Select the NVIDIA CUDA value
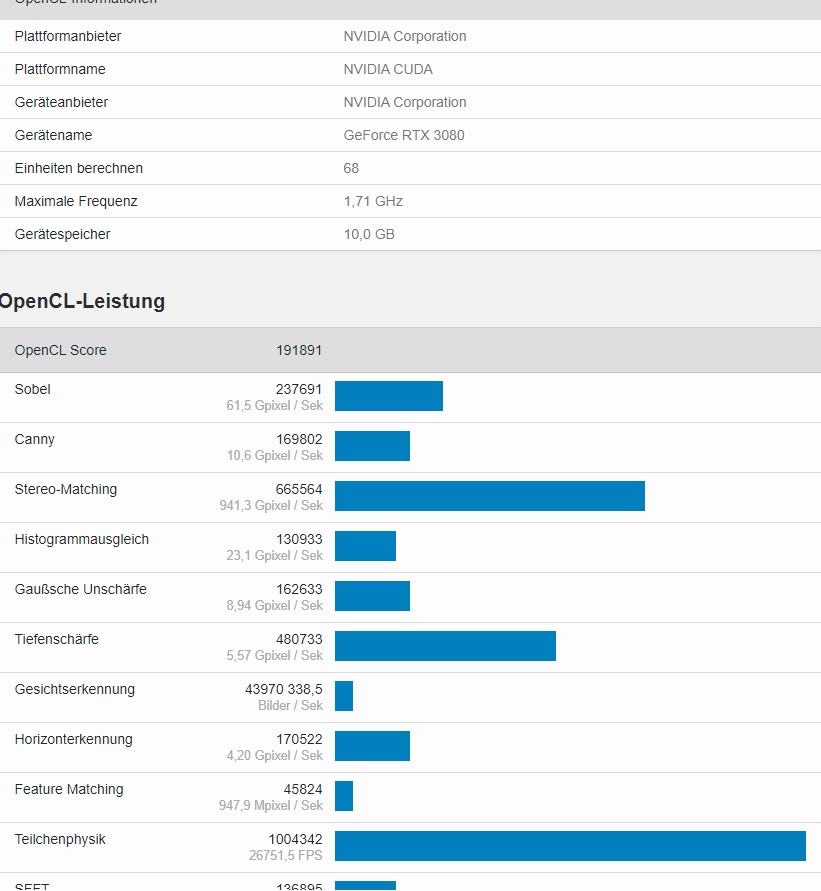 coord(388,69)
